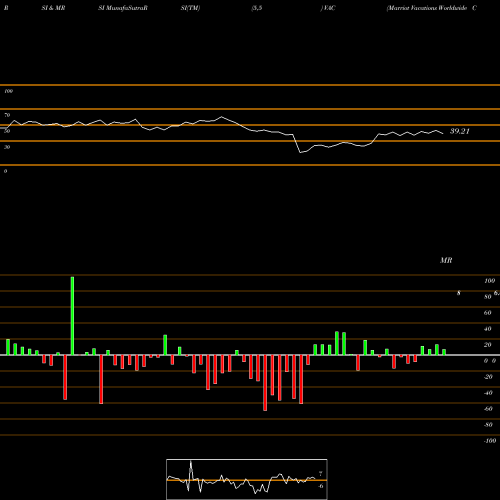Click the "MR" panel label

446,260
